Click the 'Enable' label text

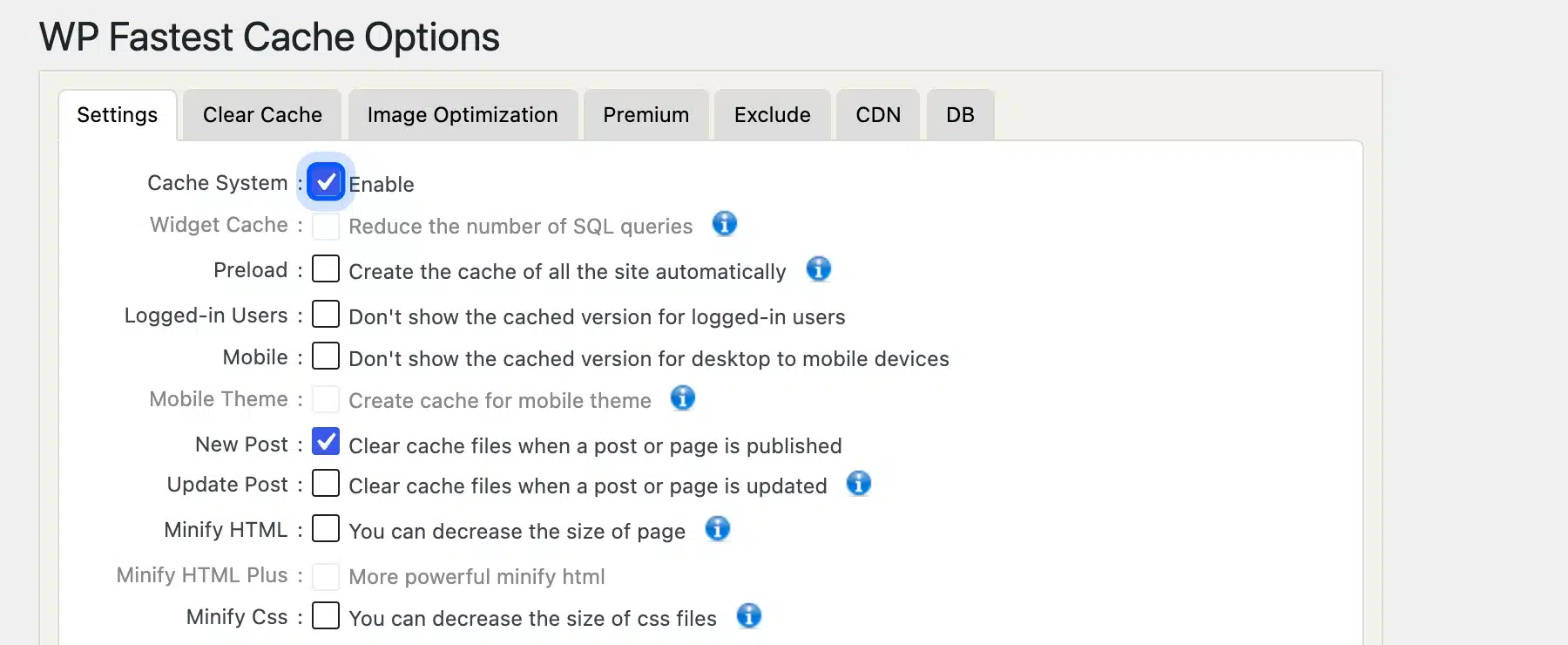pyautogui.click(x=382, y=185)
